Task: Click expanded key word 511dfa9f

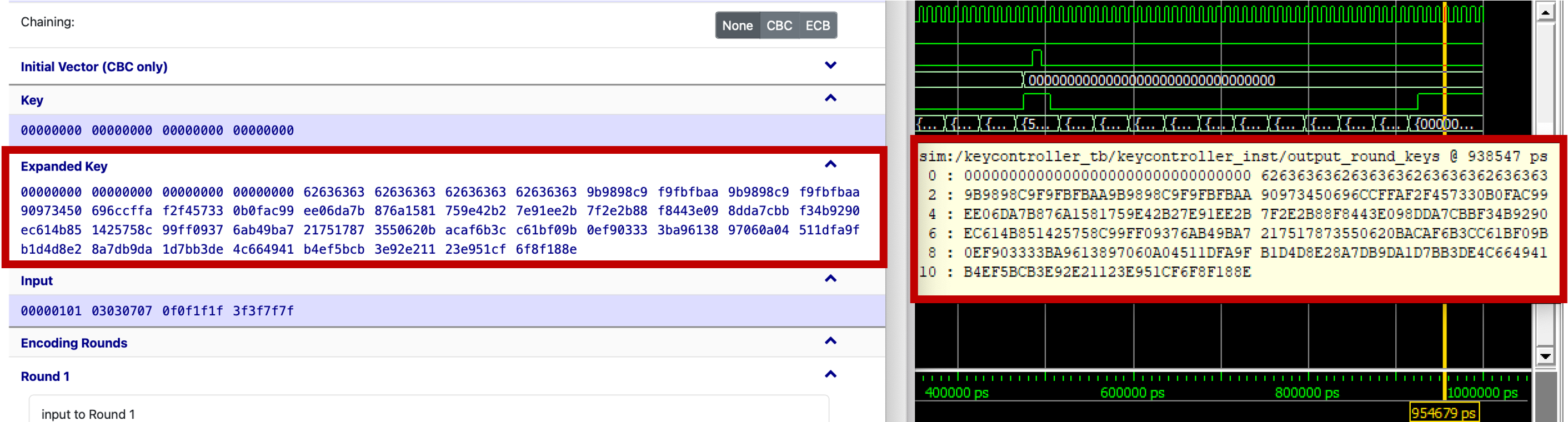Action: click(x=829, y=230)
